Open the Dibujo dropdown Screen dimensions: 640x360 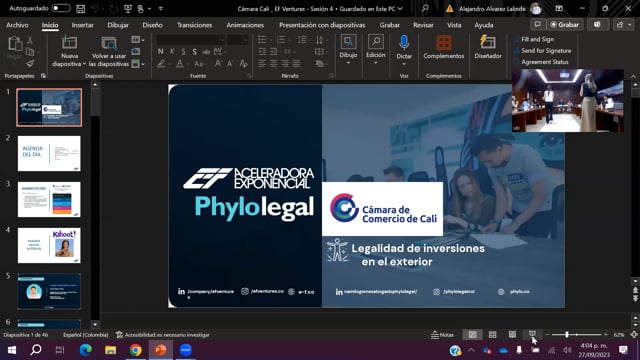348,50
